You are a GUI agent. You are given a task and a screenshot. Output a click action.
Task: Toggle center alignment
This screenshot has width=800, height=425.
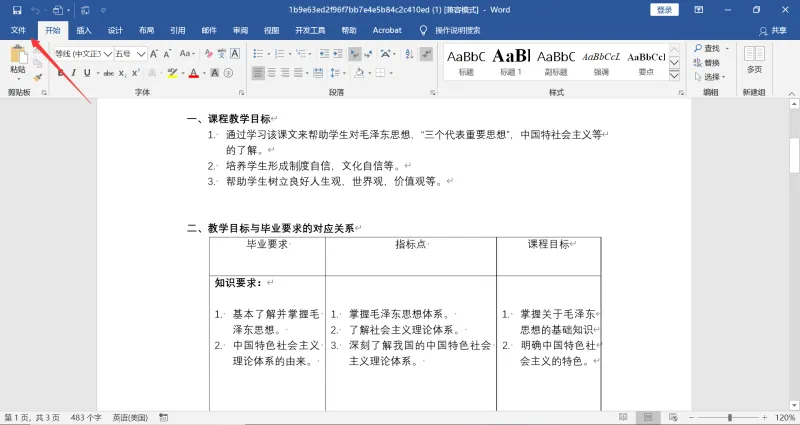pyautogui.click(x=272, y=73)
